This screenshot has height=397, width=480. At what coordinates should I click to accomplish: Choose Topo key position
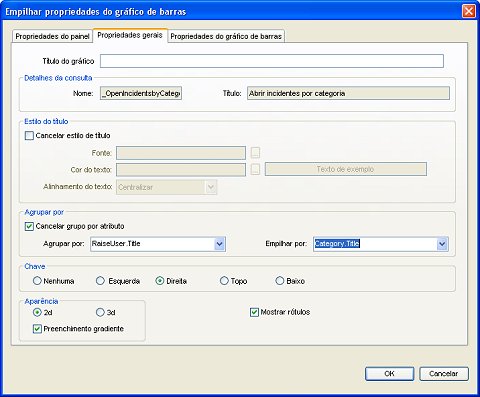pyautogui.click(x=224, y=281)
